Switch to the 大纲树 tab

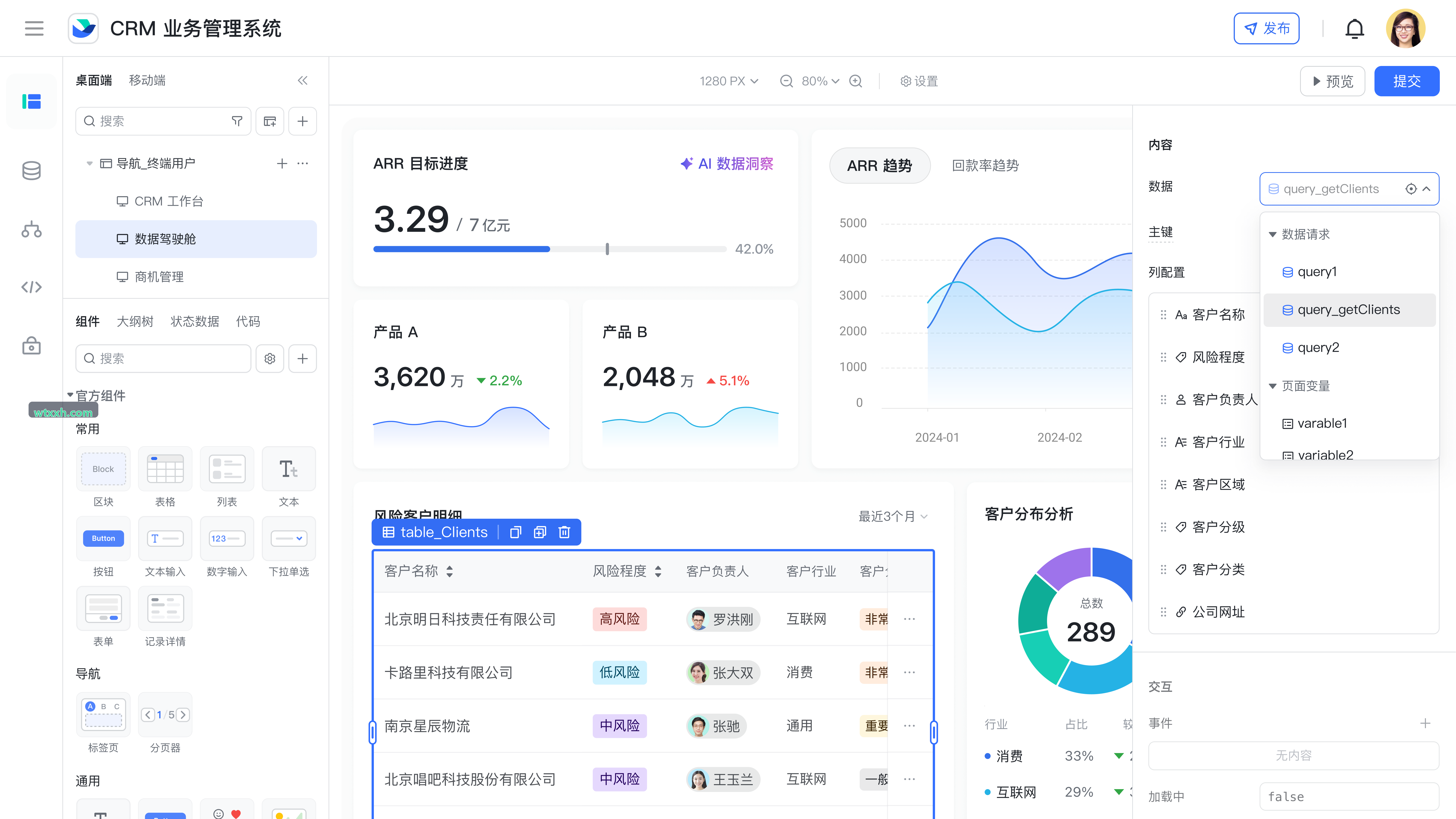pyautogui.click(x=135, y=322)
